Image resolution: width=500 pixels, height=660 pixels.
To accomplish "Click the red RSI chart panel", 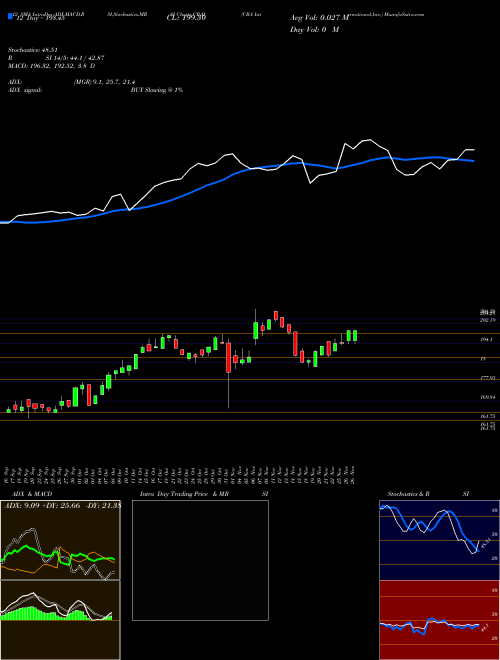I will click(x=439, y=620).
